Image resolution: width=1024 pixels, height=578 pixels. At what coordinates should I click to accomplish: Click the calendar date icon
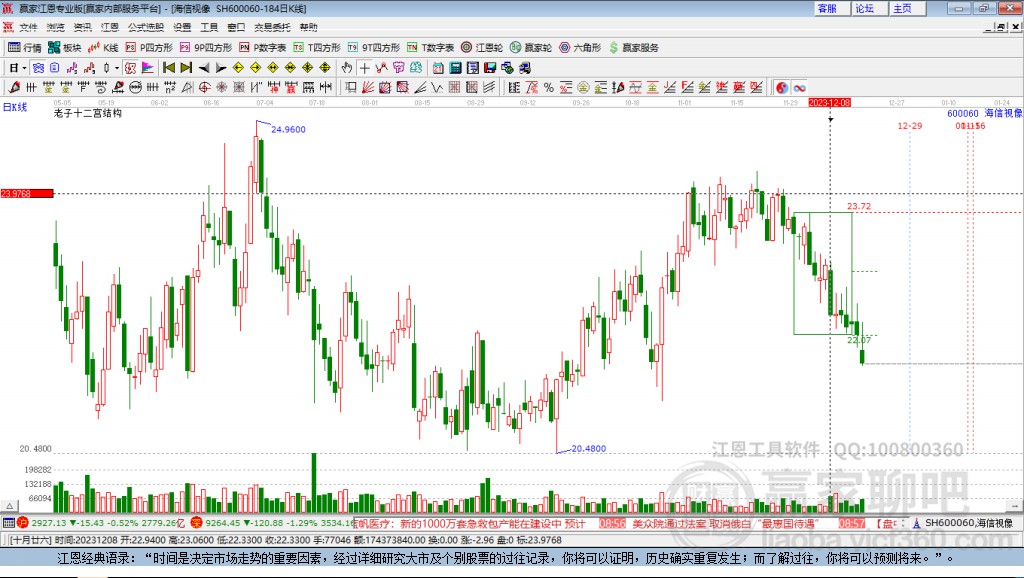coord(438,68)
